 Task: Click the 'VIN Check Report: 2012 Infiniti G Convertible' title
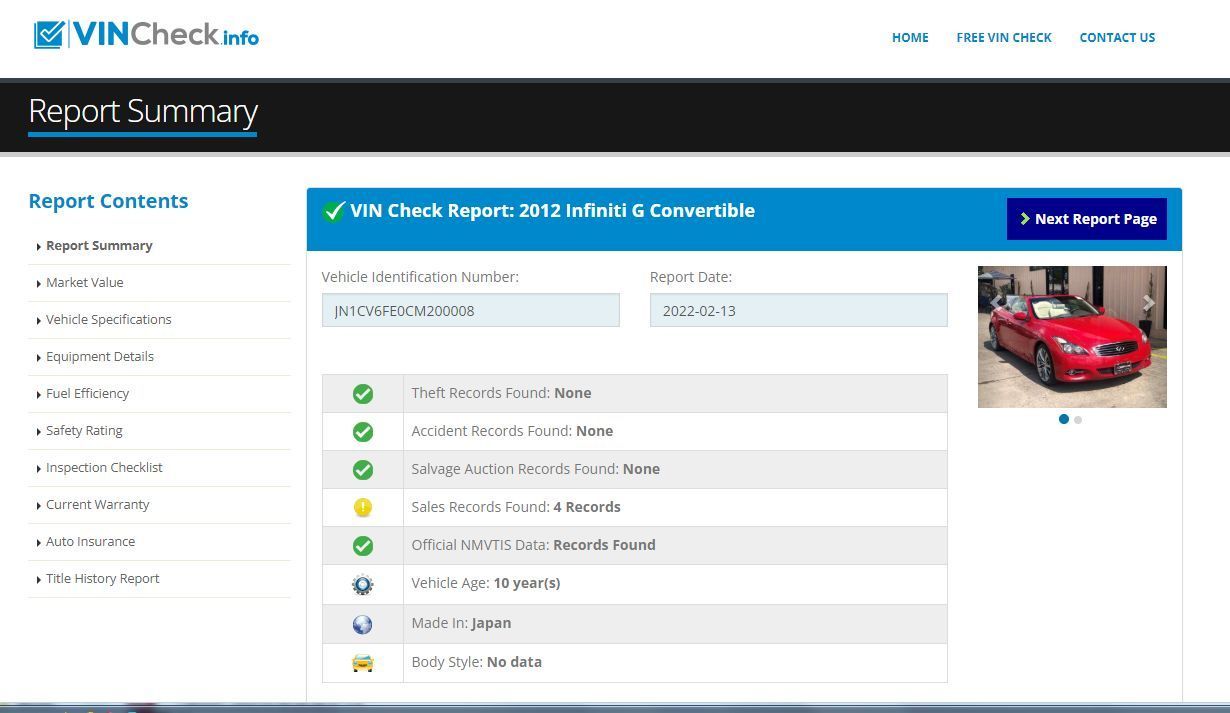tap(552, 211)
